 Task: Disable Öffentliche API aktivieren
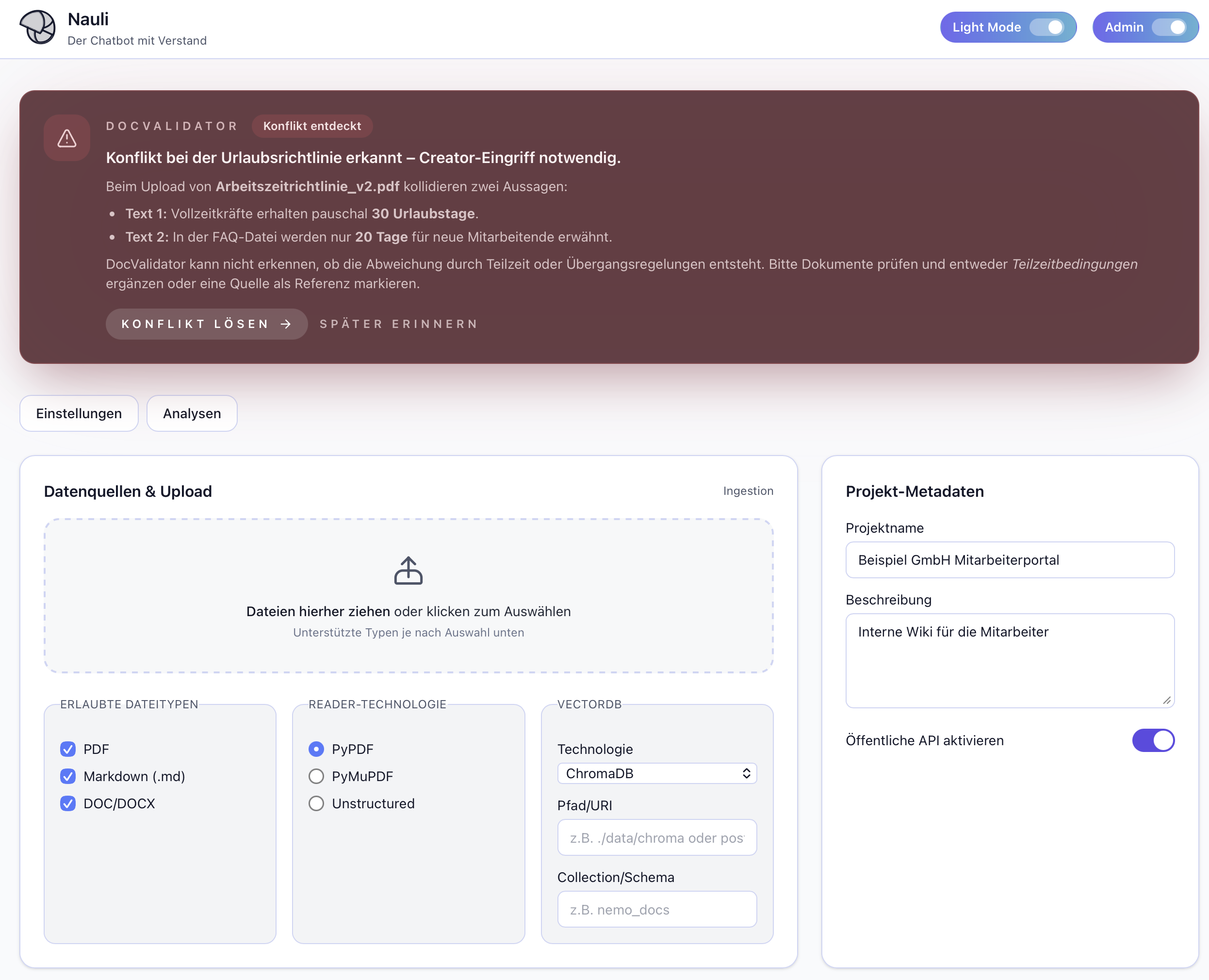coord(1154,741)
